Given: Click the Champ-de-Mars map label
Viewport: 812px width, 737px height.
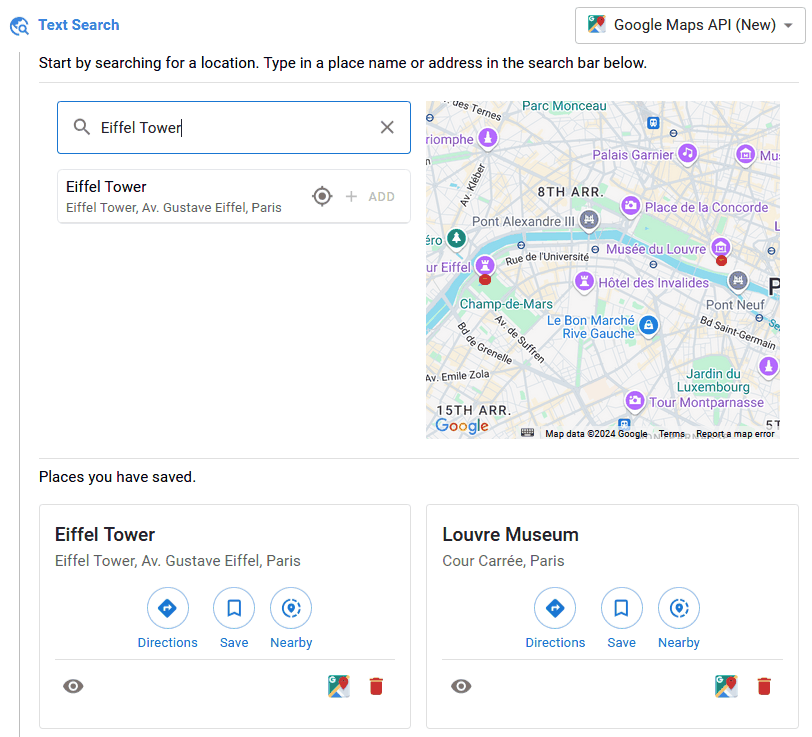Looking at the screenshot, I should 506,304.
